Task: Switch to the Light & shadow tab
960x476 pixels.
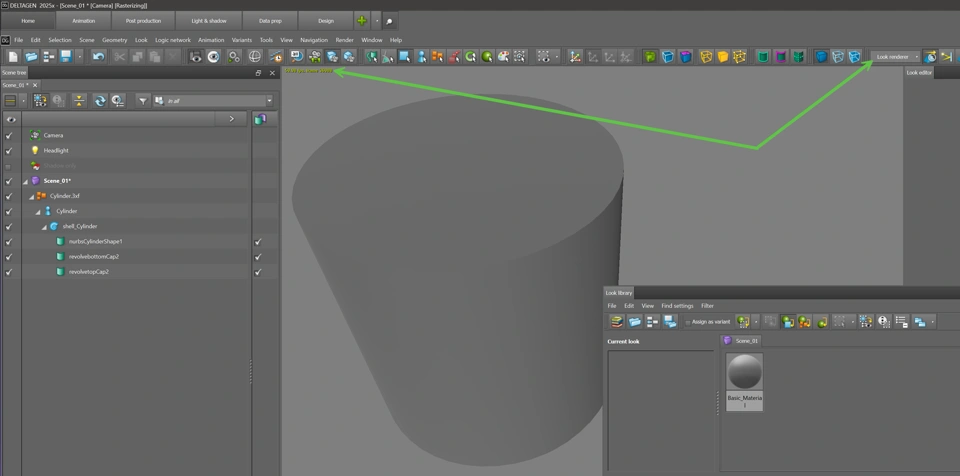Action: [208, 20]
